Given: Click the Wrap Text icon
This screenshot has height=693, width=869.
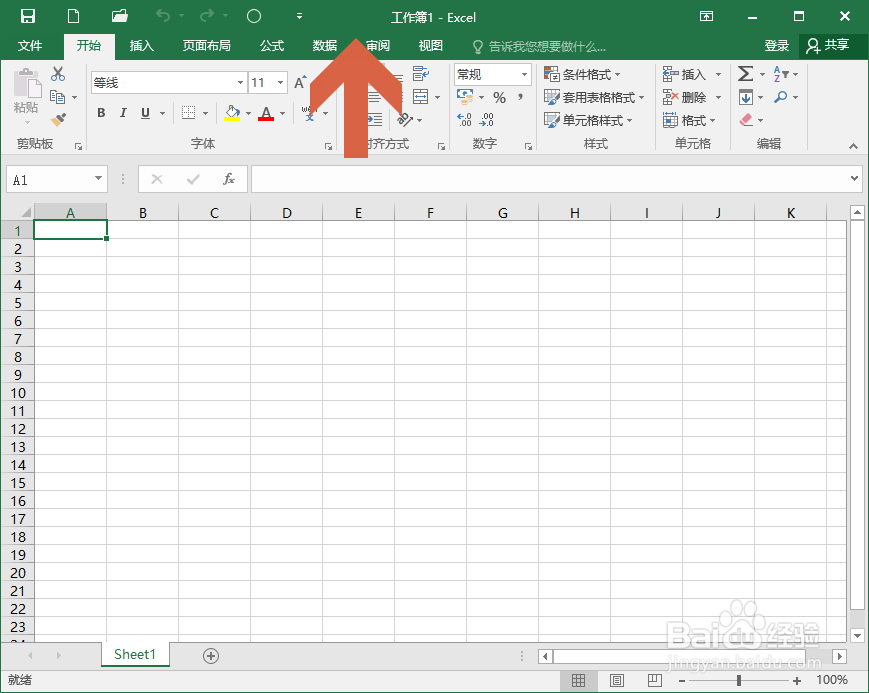Looking at the screenshot, I should point(421,73).
